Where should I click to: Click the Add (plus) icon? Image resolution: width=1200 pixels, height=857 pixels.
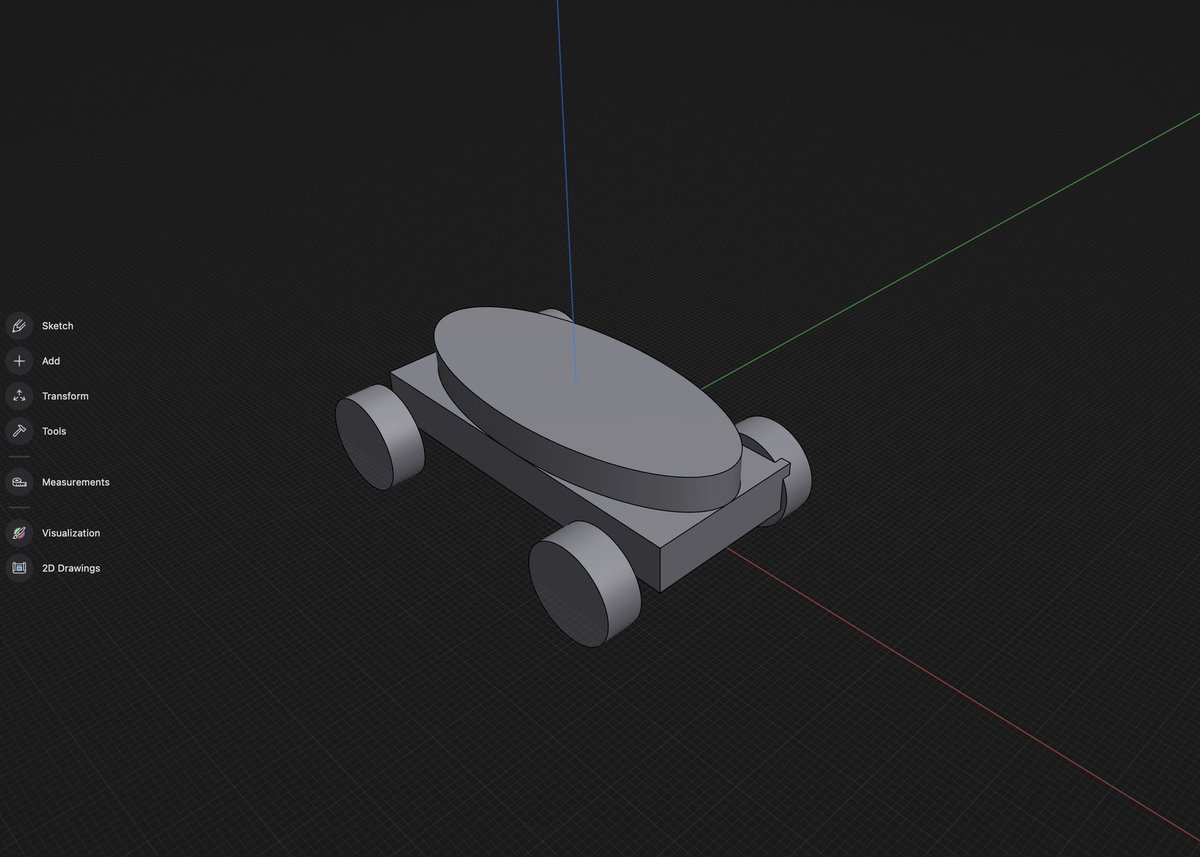(x=18, y=361)
